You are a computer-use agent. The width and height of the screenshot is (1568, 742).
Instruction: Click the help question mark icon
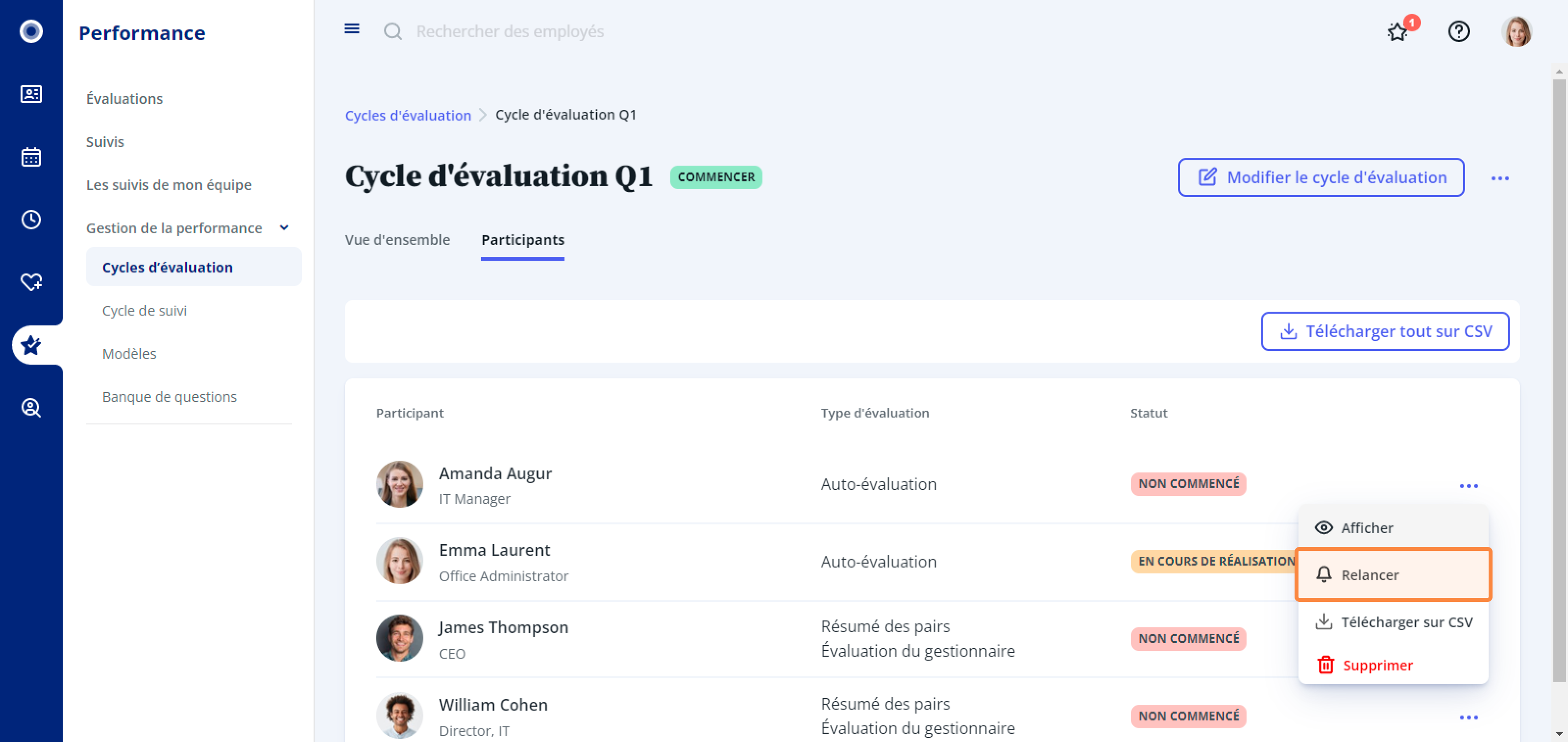click(1458, 31)
